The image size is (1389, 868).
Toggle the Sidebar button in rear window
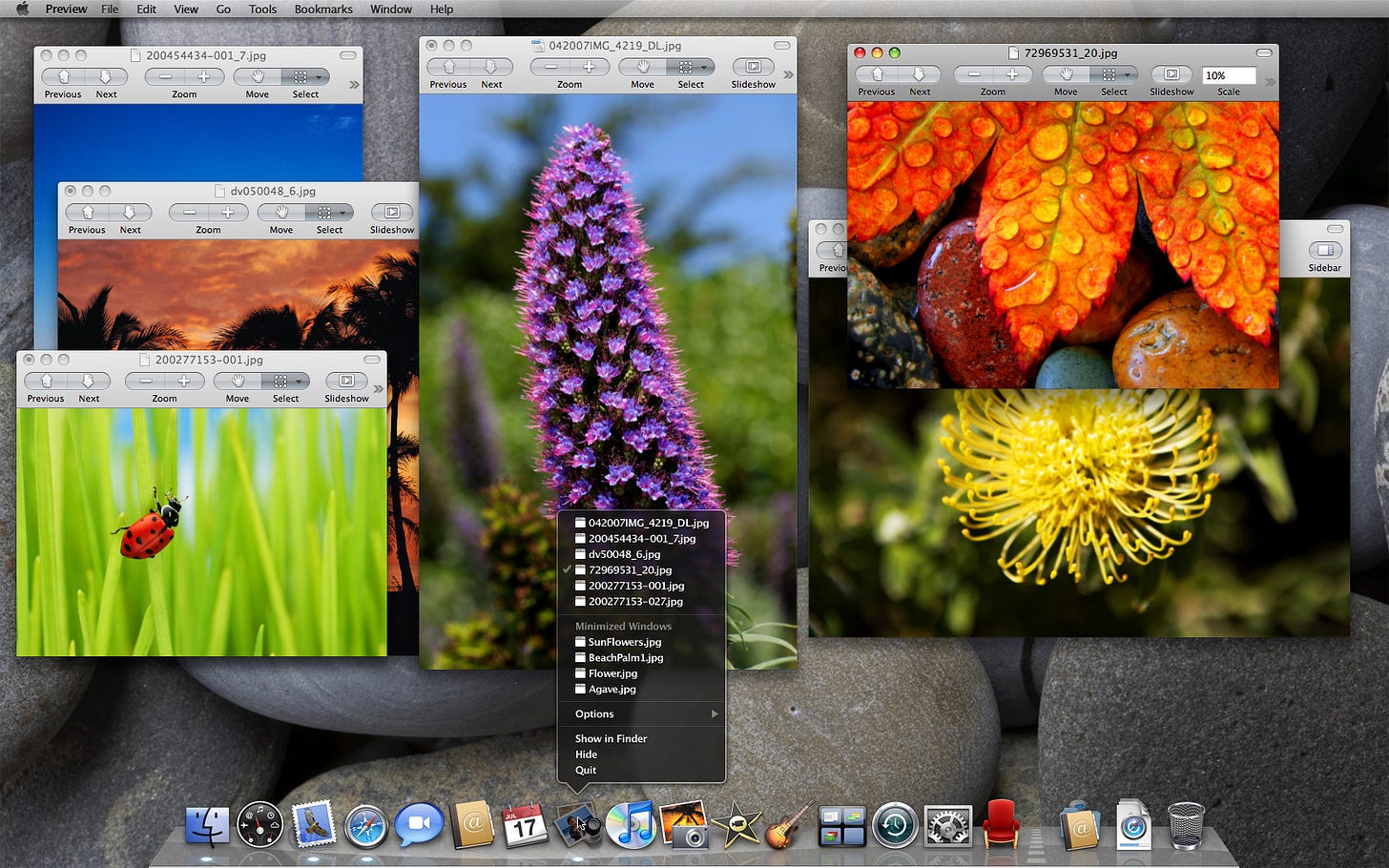click(x=1324, y=251)
